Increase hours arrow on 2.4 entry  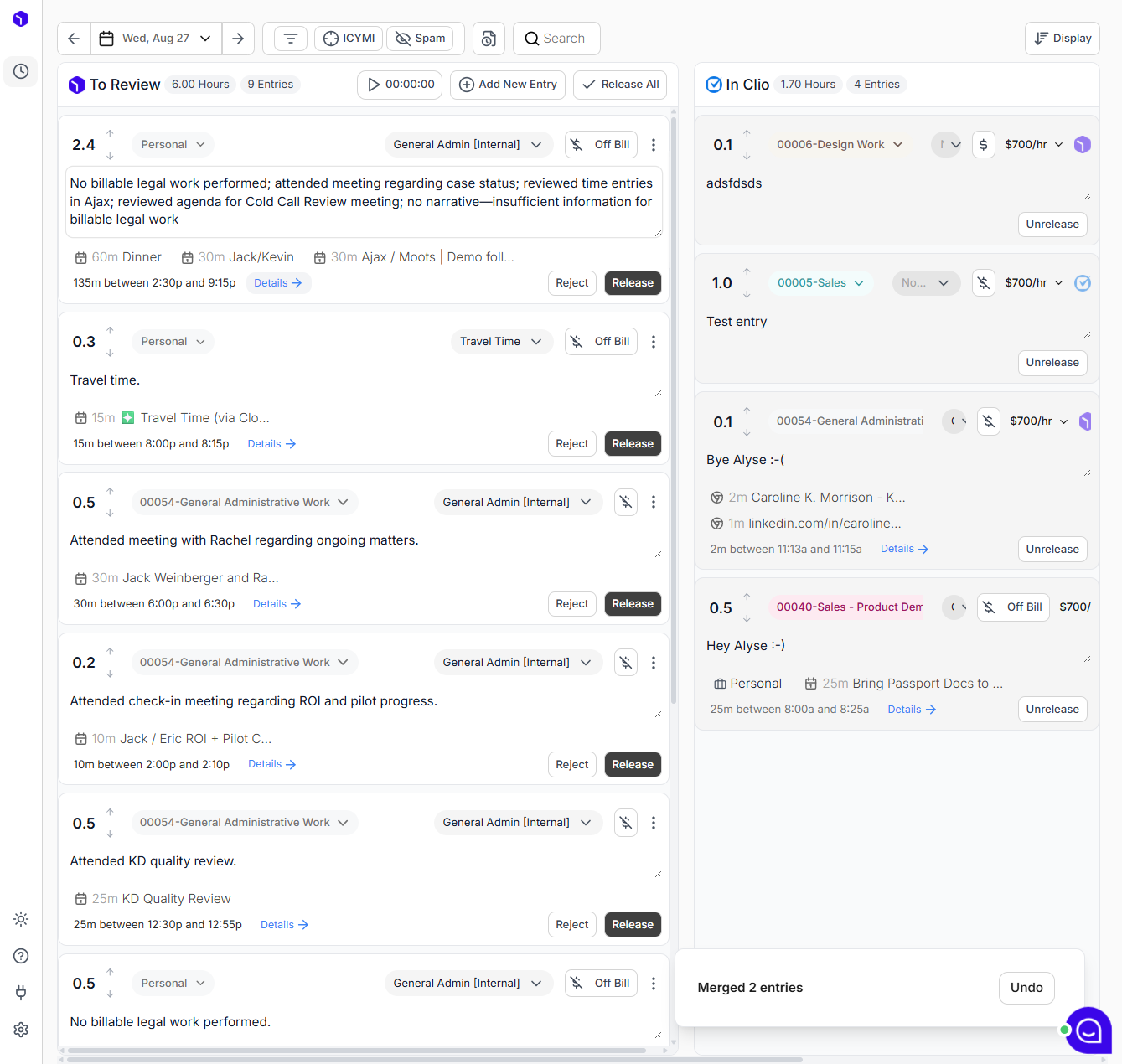pos(110,133)
